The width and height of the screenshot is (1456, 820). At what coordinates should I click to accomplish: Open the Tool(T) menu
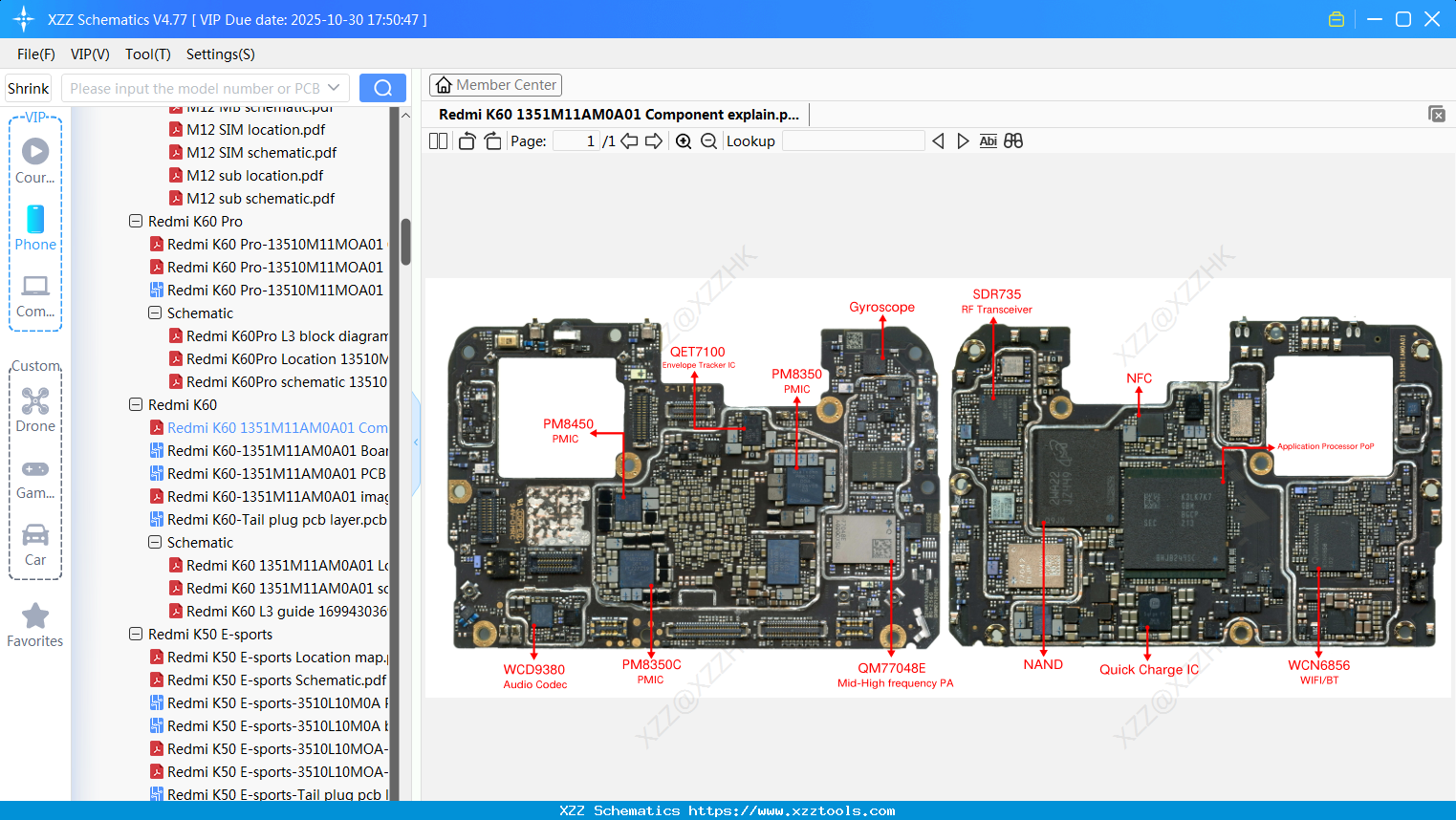[x=147, y=54]
